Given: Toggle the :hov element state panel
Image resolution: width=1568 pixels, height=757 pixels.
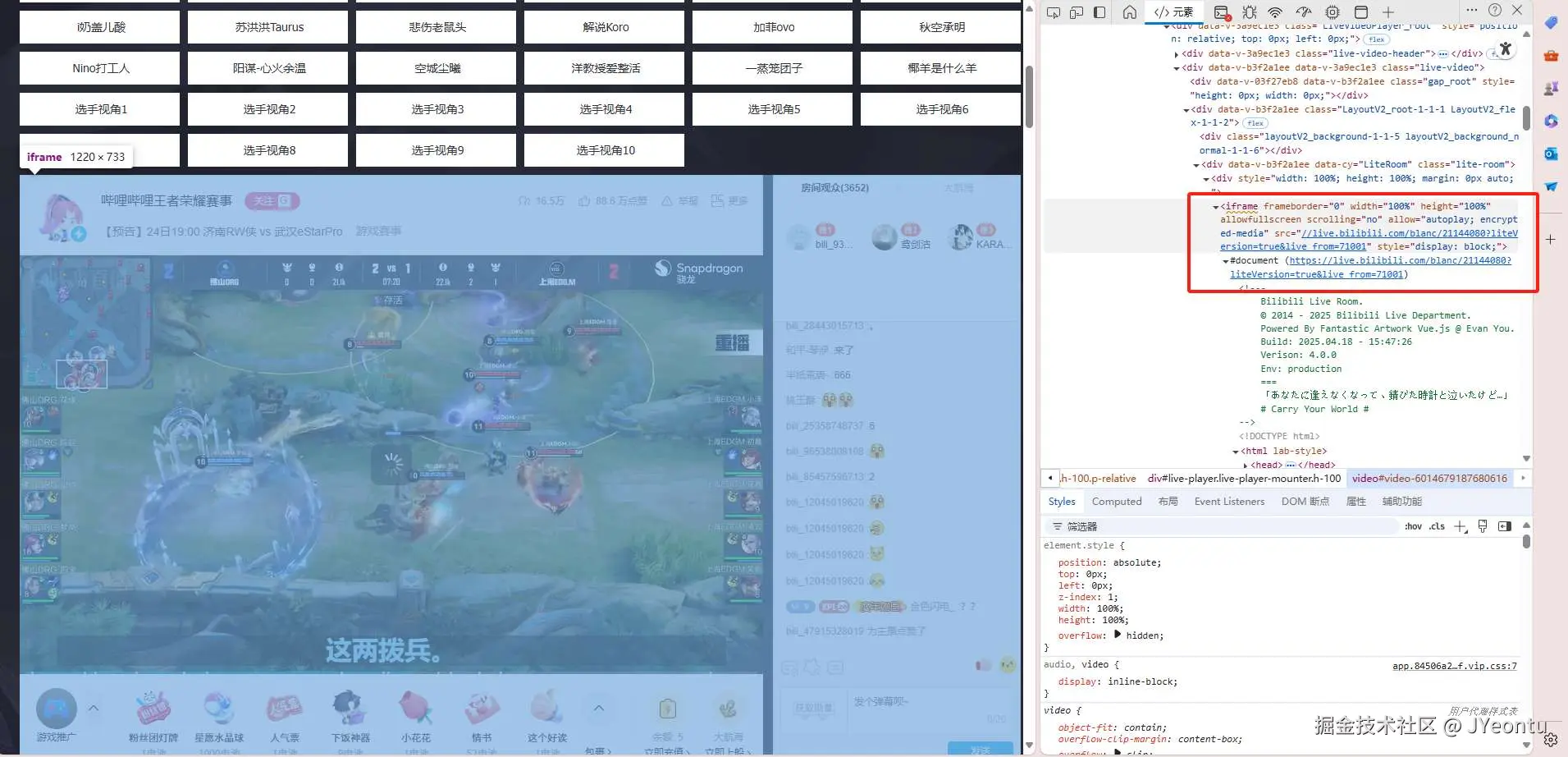Looking at the screenshot, I should [x=1413, y=526].
